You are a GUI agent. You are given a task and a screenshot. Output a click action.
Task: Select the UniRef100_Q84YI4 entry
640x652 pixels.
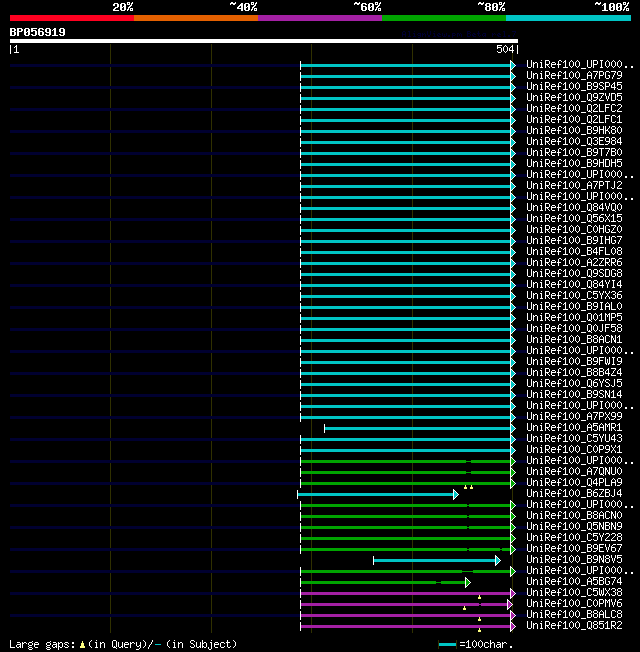click(x=574, y=284)
